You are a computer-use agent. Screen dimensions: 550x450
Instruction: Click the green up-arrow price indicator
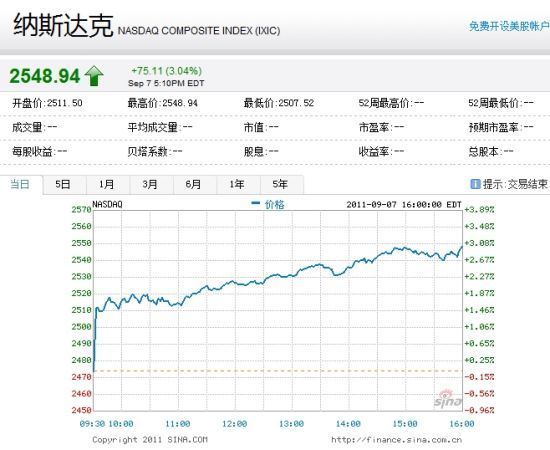tap(94, 75)
